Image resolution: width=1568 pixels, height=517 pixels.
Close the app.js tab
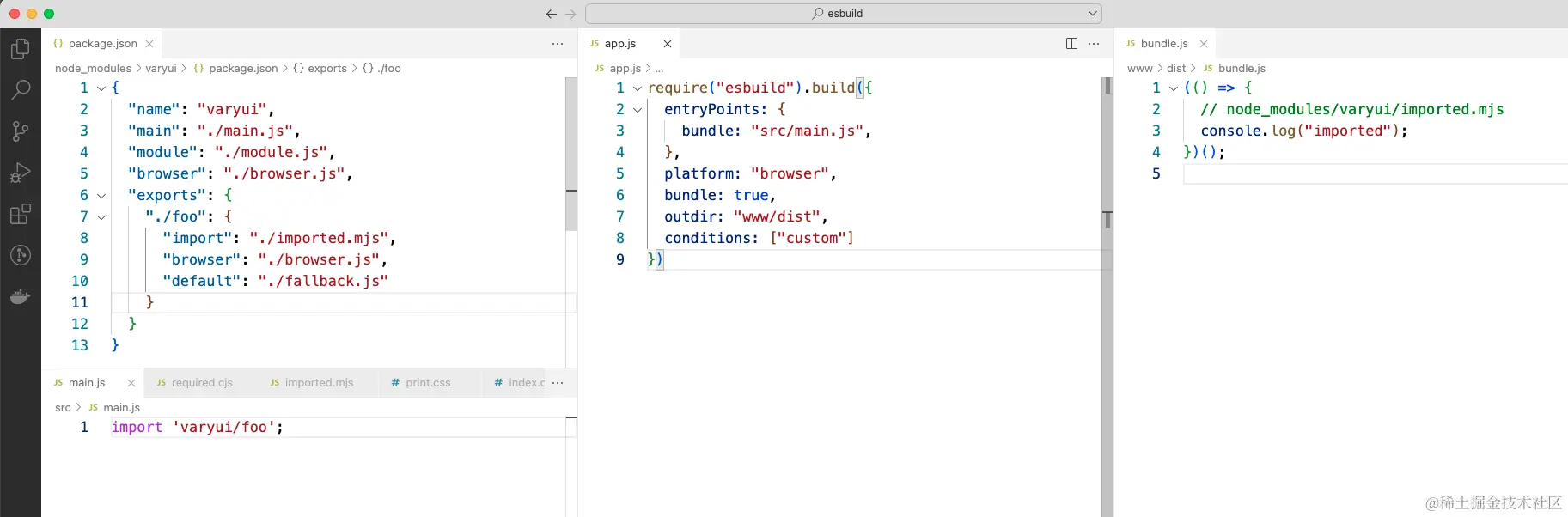coord(668,44)
